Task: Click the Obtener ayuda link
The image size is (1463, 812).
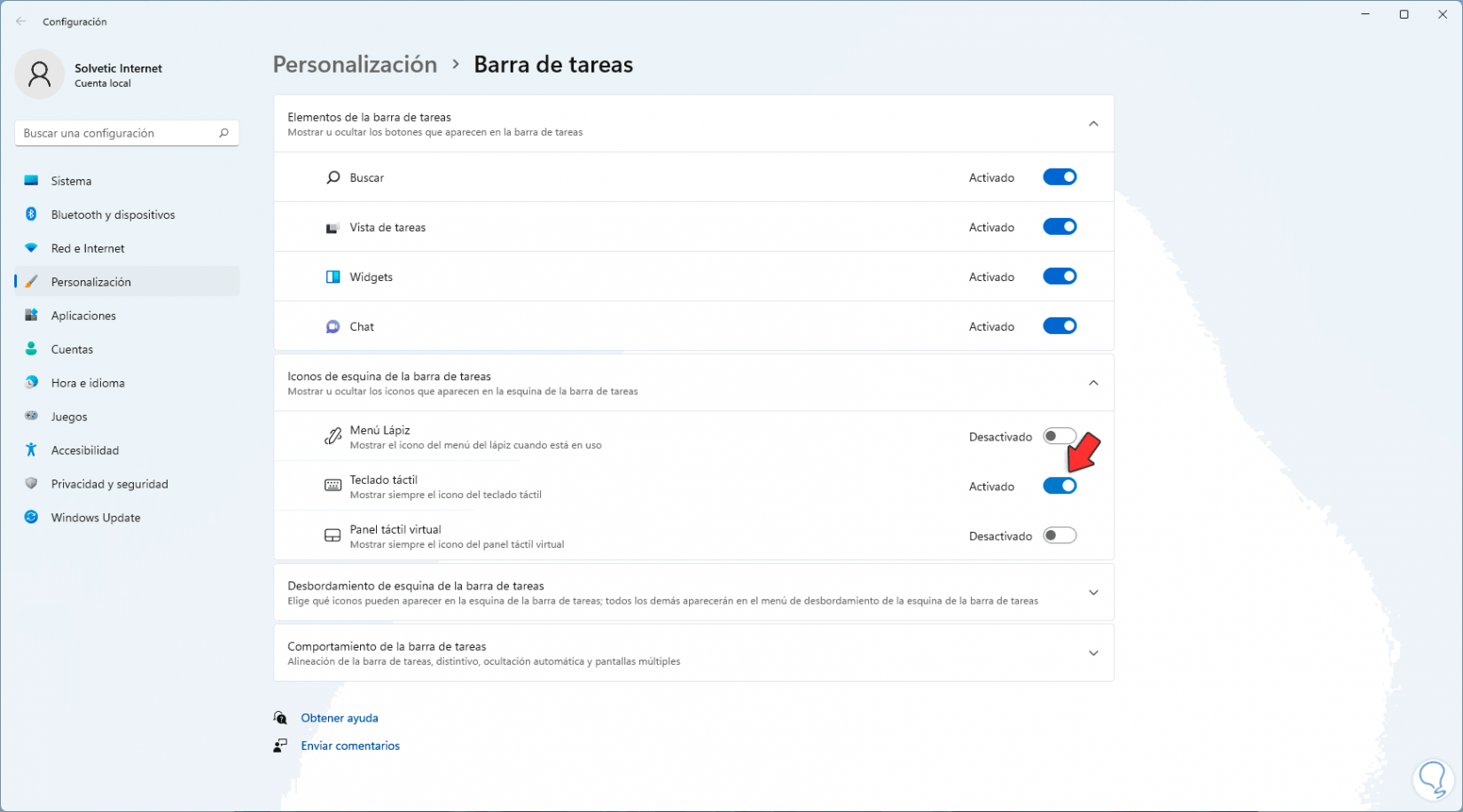Action: pyautogui.click(x=339, y=718)
